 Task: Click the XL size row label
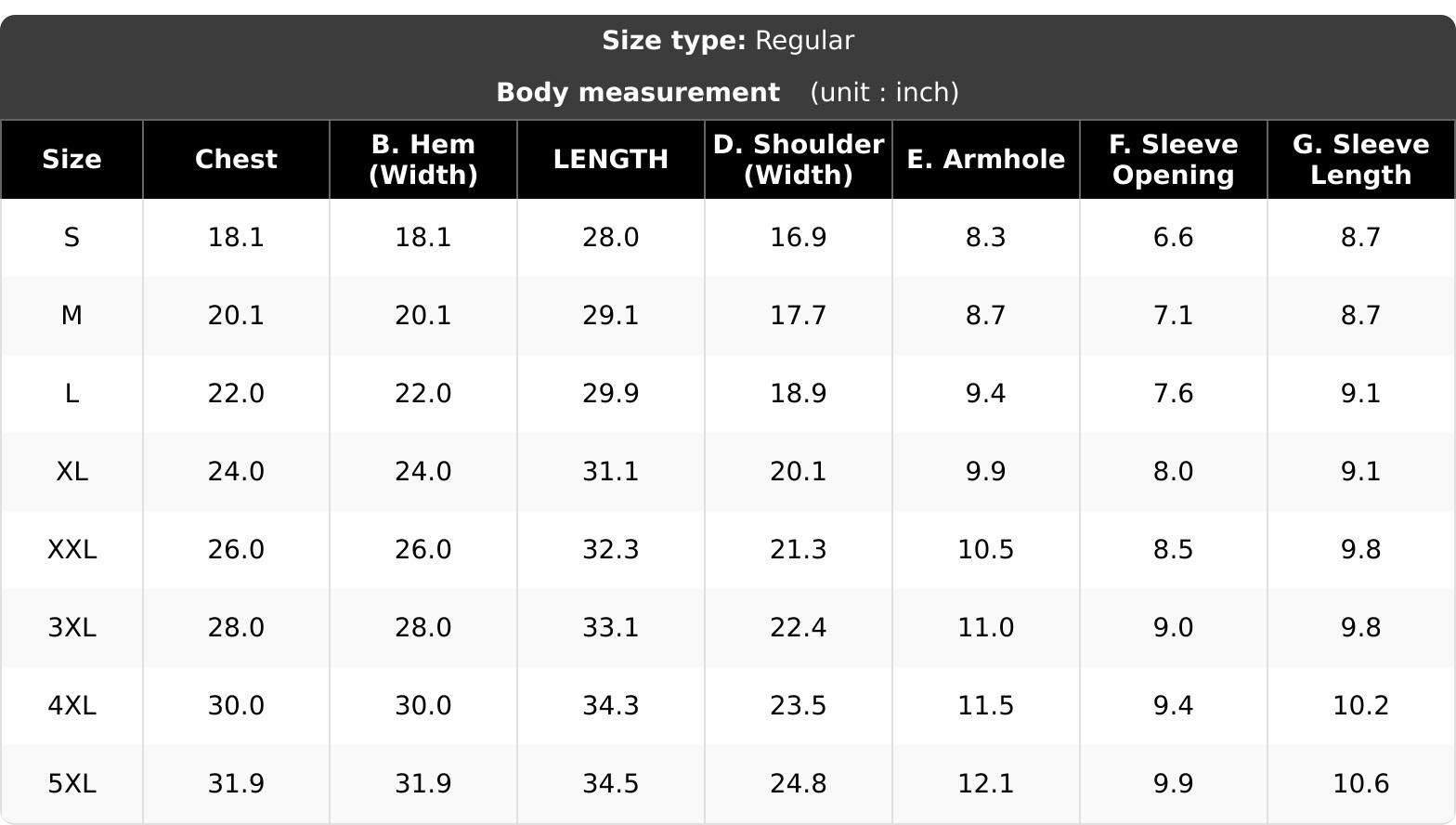pyautogui.click(x=71, y=472)
